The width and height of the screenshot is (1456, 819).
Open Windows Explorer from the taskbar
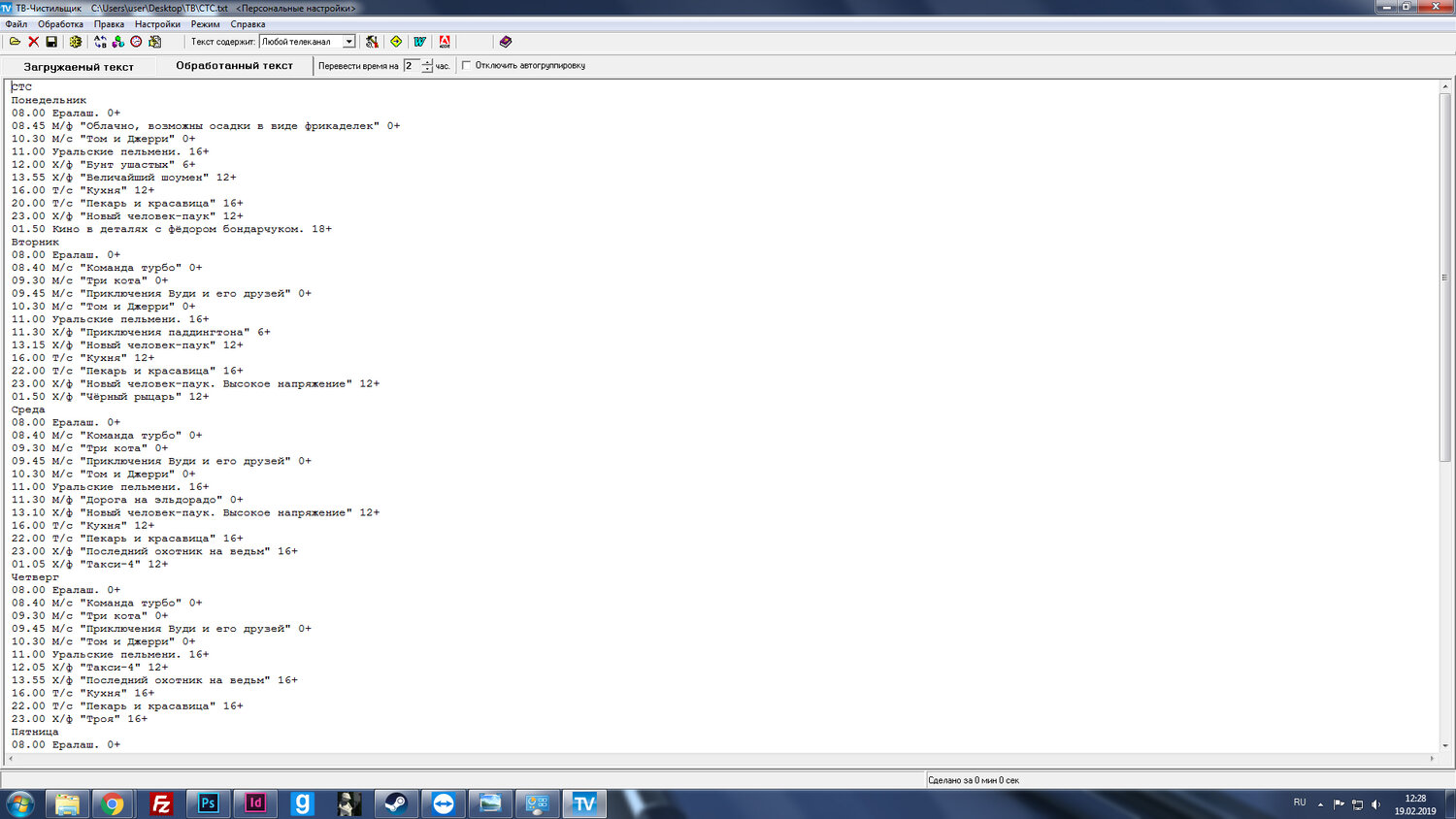[67, 803]
